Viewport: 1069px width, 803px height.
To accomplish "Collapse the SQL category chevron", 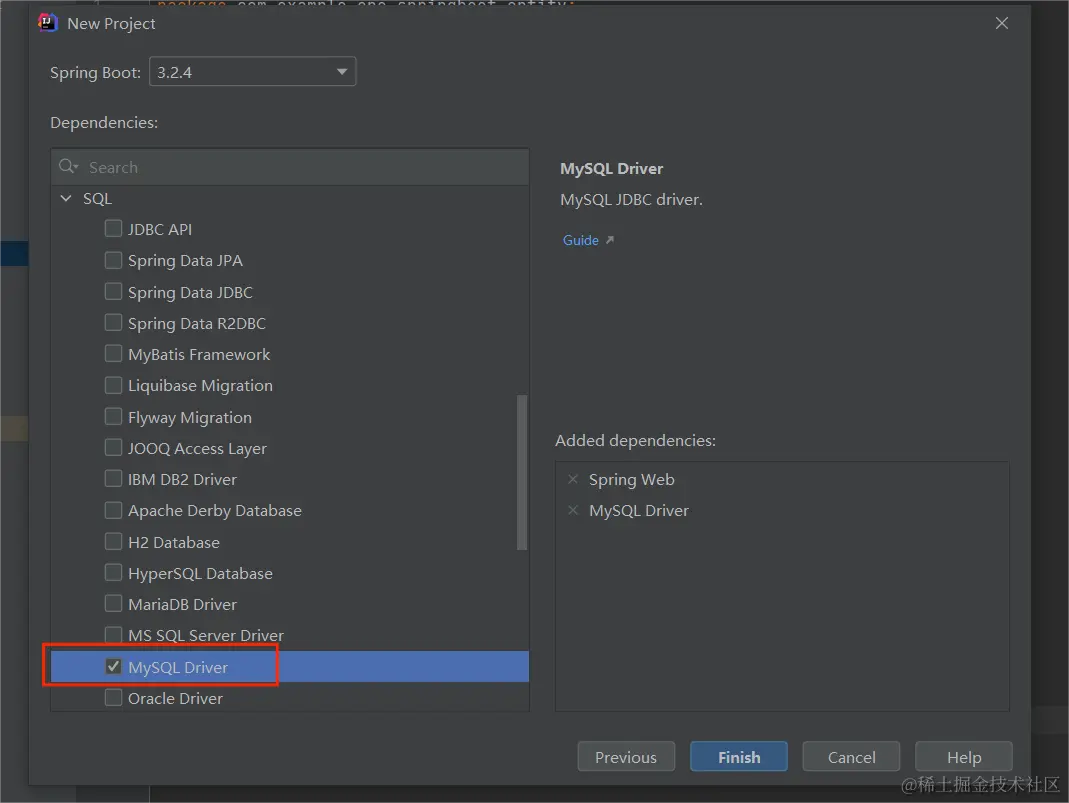I will tap(66, 198).
